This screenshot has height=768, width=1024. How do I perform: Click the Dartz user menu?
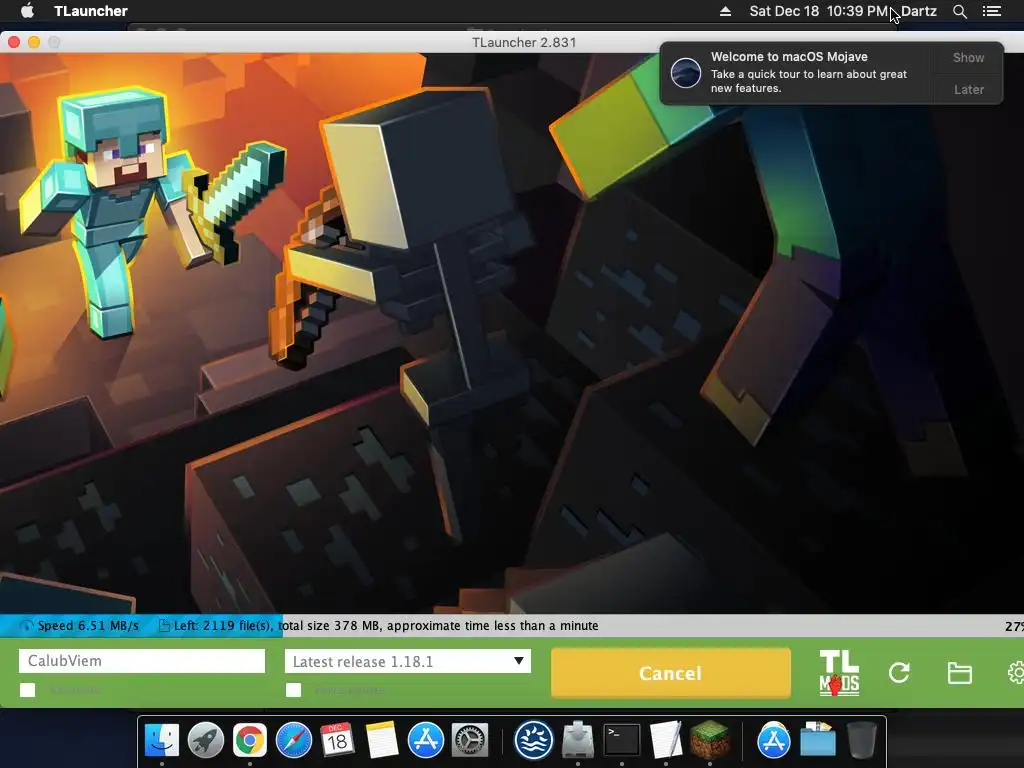tap(918, 11)
